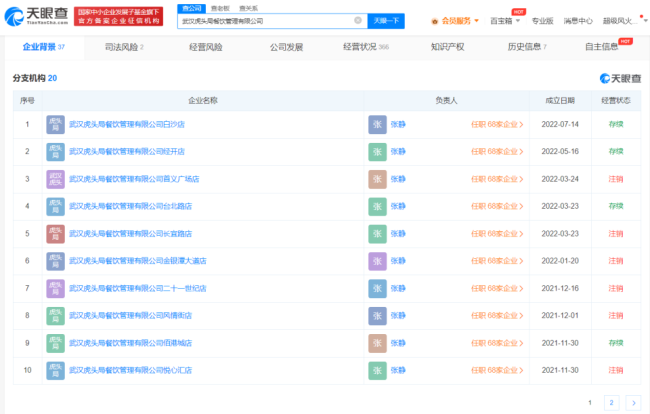Switch to the 知识产权 tab
Viewport: 650px width, 414px height.
pyautogui.click(x=447, y=47)
